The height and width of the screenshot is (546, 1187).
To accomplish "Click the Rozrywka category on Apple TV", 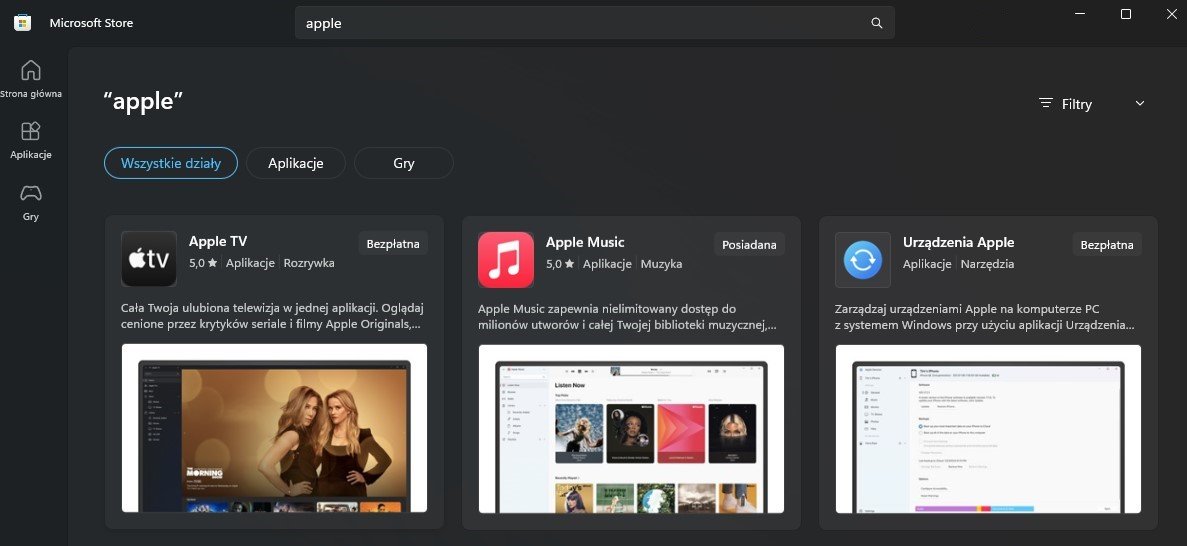I will [309, 264].
